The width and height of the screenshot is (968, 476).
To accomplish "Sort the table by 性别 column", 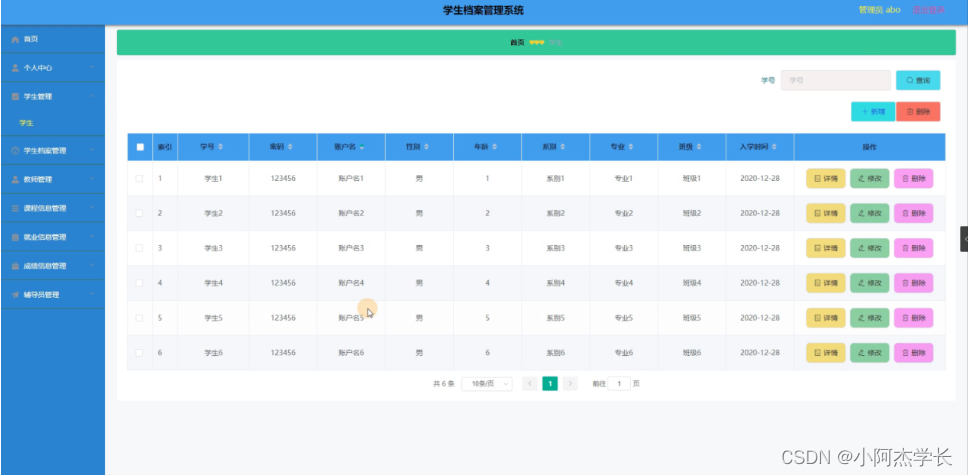I will click(426, 147).
